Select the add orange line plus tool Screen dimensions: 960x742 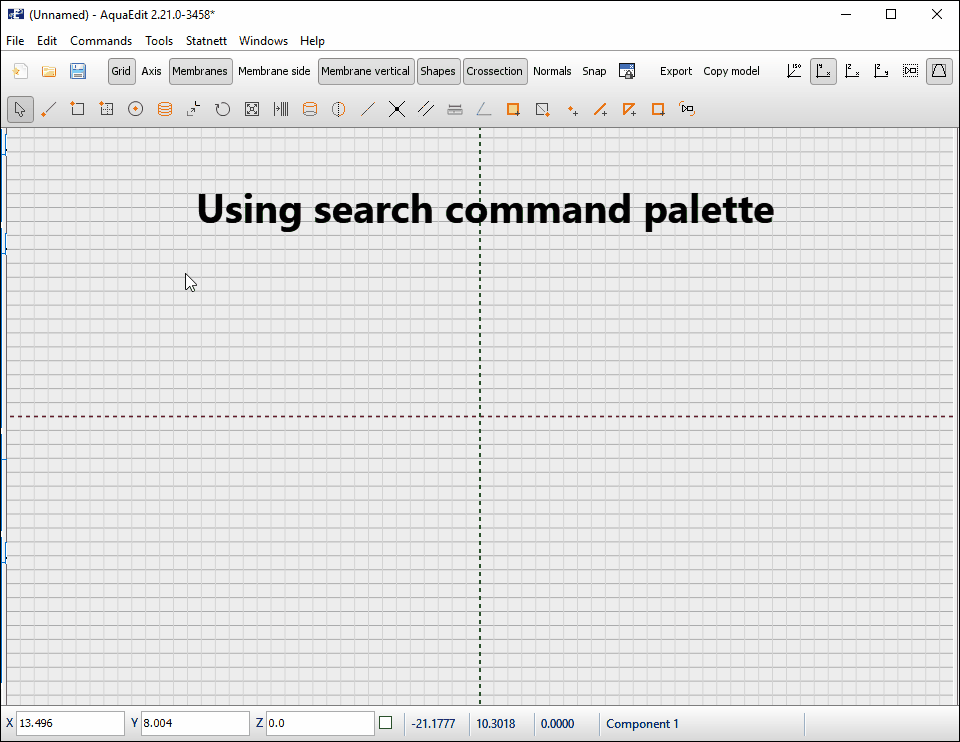coord(600,110)
